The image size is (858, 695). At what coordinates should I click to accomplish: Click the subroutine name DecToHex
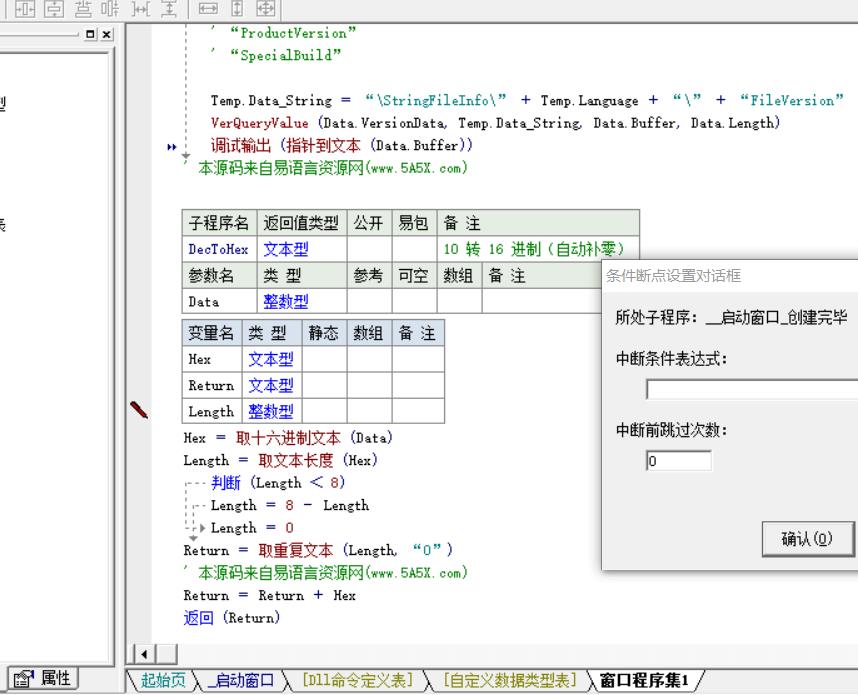click(x=218, y=249)
